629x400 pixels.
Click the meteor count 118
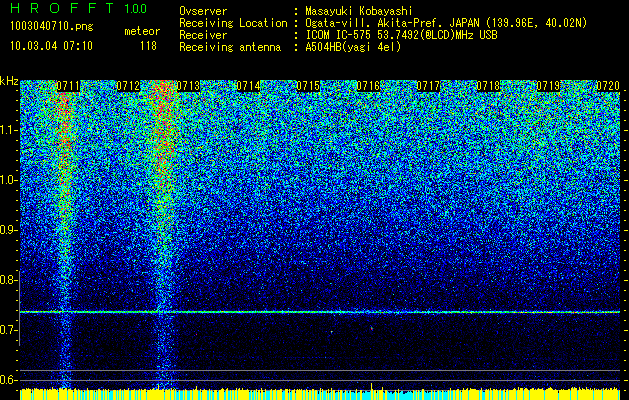148,46
